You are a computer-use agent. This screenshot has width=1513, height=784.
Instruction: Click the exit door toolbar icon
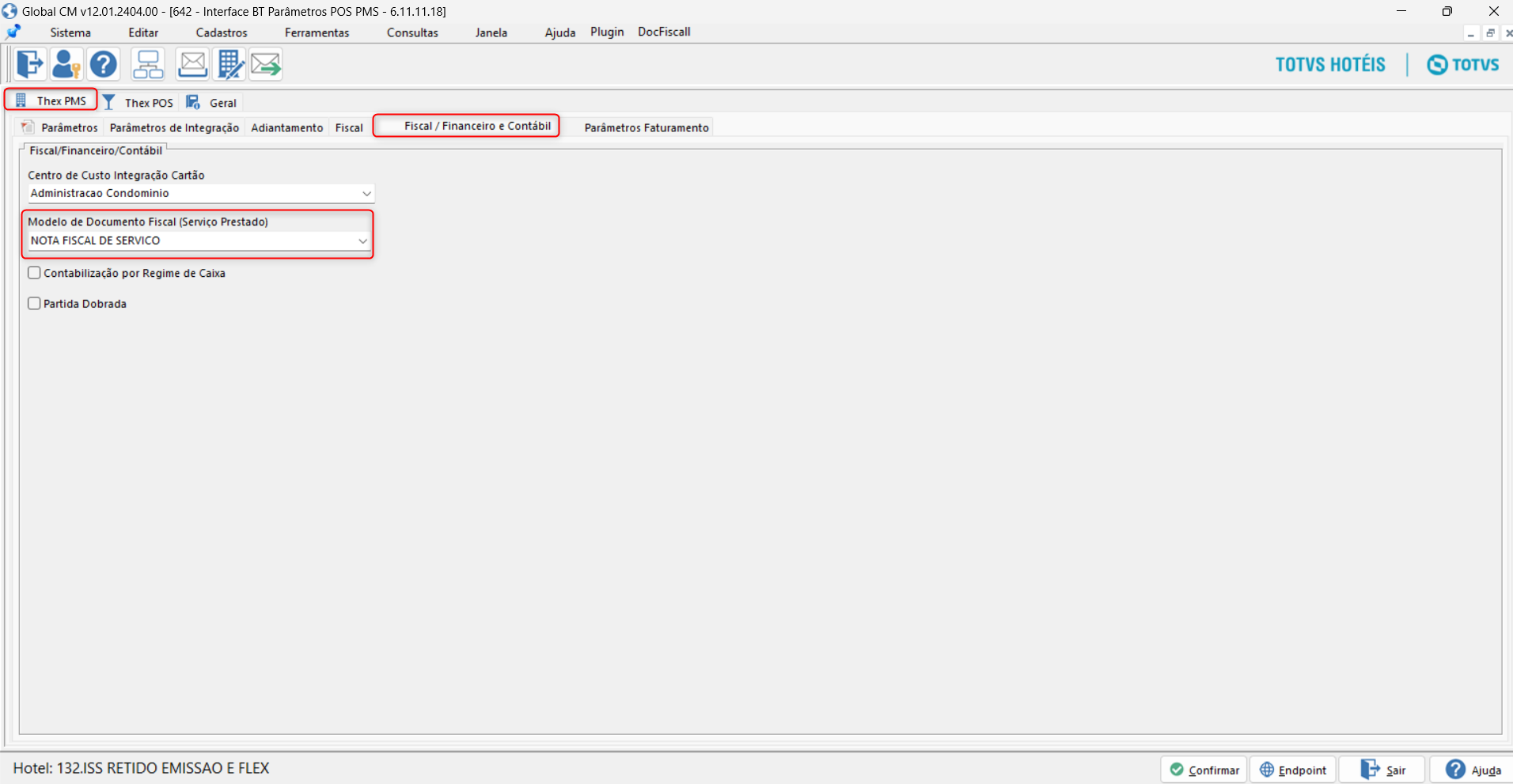[x=29, y=64]
